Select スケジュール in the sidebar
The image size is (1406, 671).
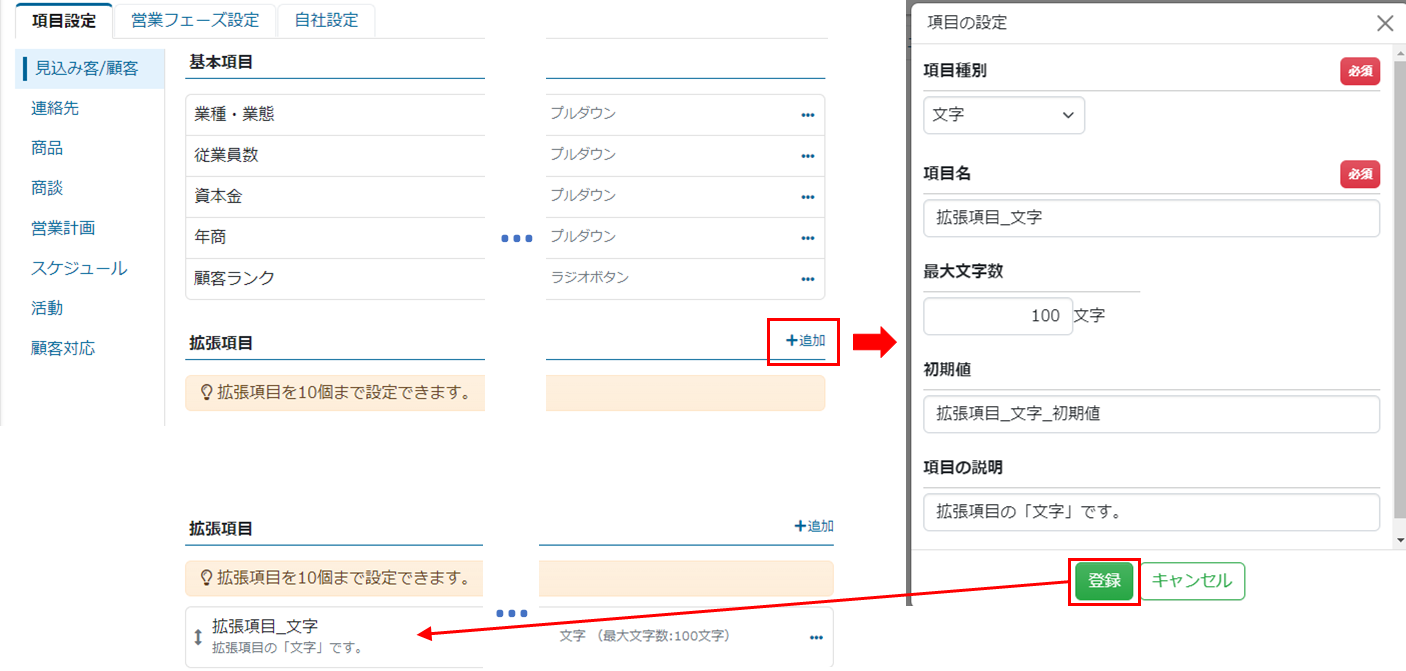point(79,268)
